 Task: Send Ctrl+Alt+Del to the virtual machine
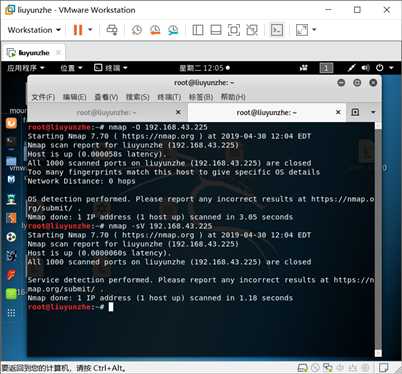click(112, 30)
